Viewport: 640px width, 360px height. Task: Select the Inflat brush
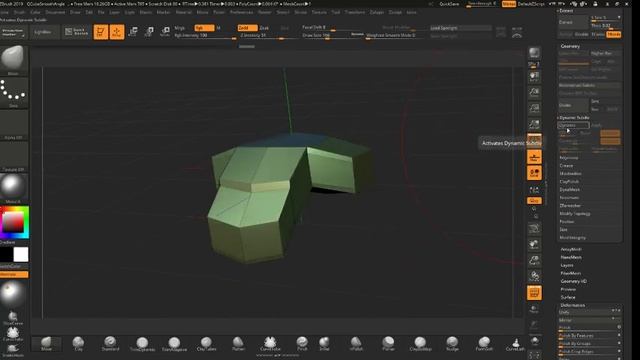[x=324, y=343]
